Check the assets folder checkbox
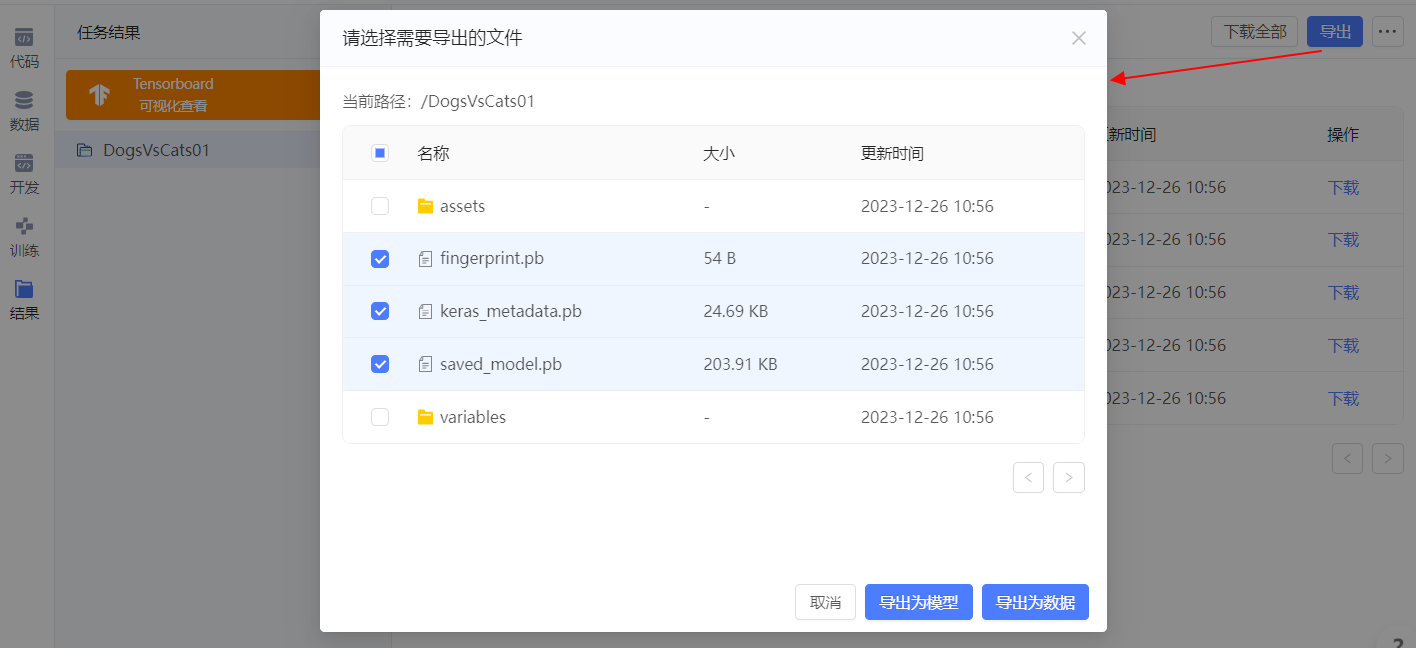The height and width of the screenshot is (648, 1416). (x=380, y=206)
